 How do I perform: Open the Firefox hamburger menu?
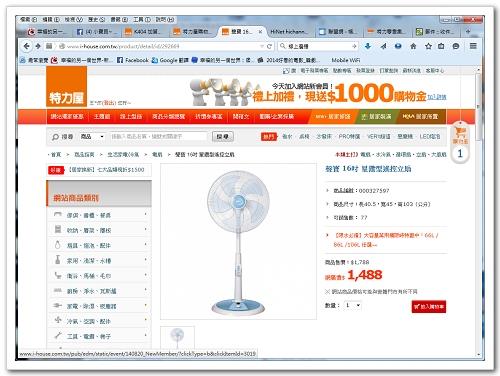click(473, 46)
